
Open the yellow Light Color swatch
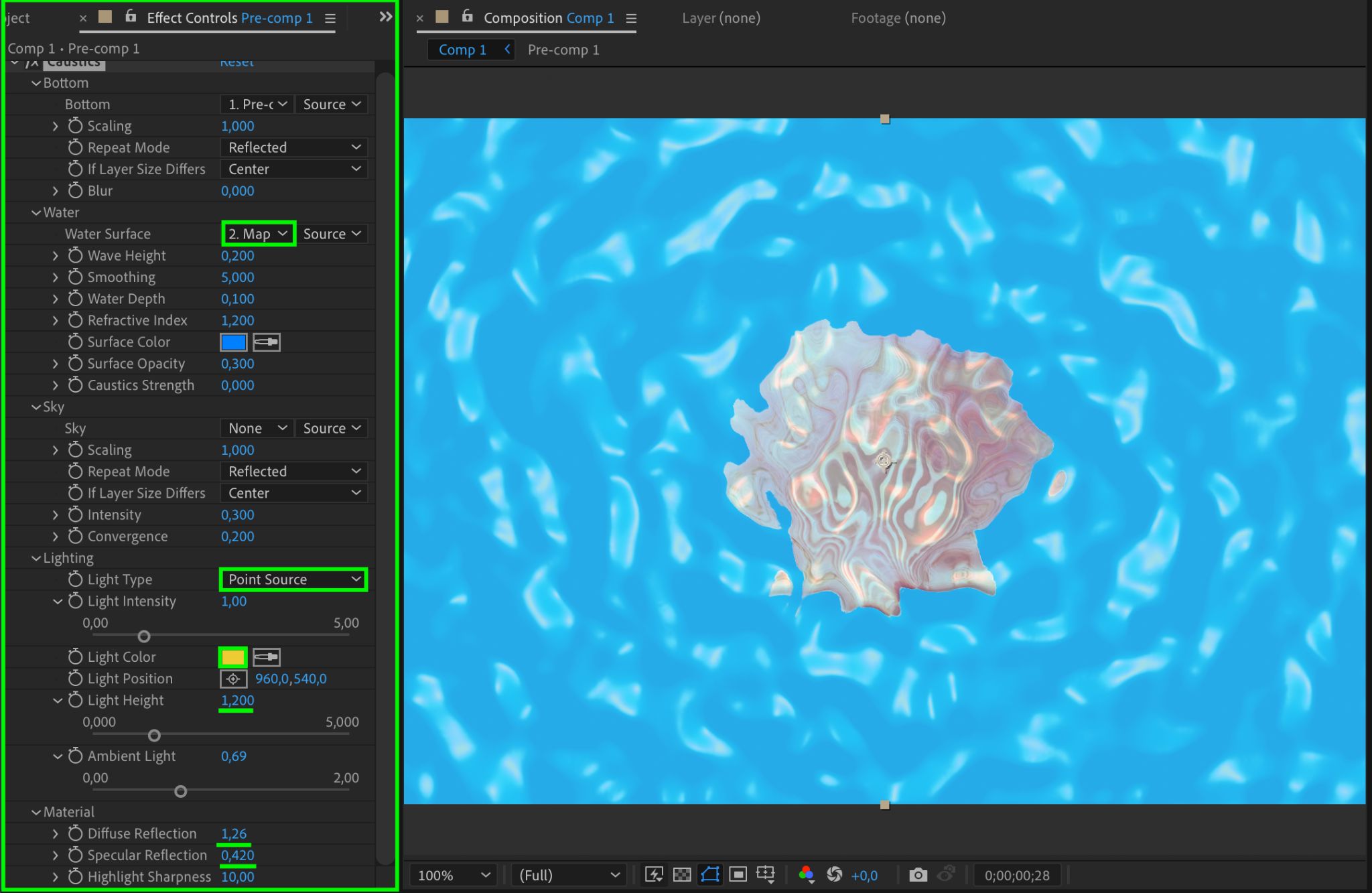click(233, 657)
